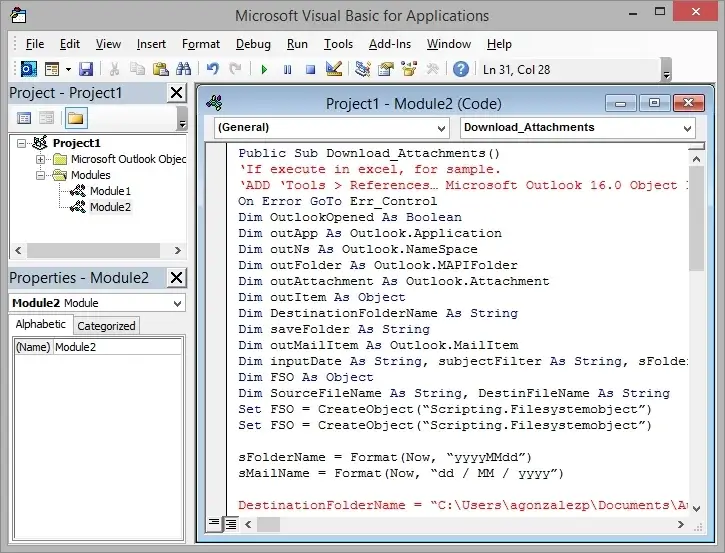This screenshot has height=553, width=725.
Task: Open the Window menu
Action: pyautogui.click(x=449, y=44)
